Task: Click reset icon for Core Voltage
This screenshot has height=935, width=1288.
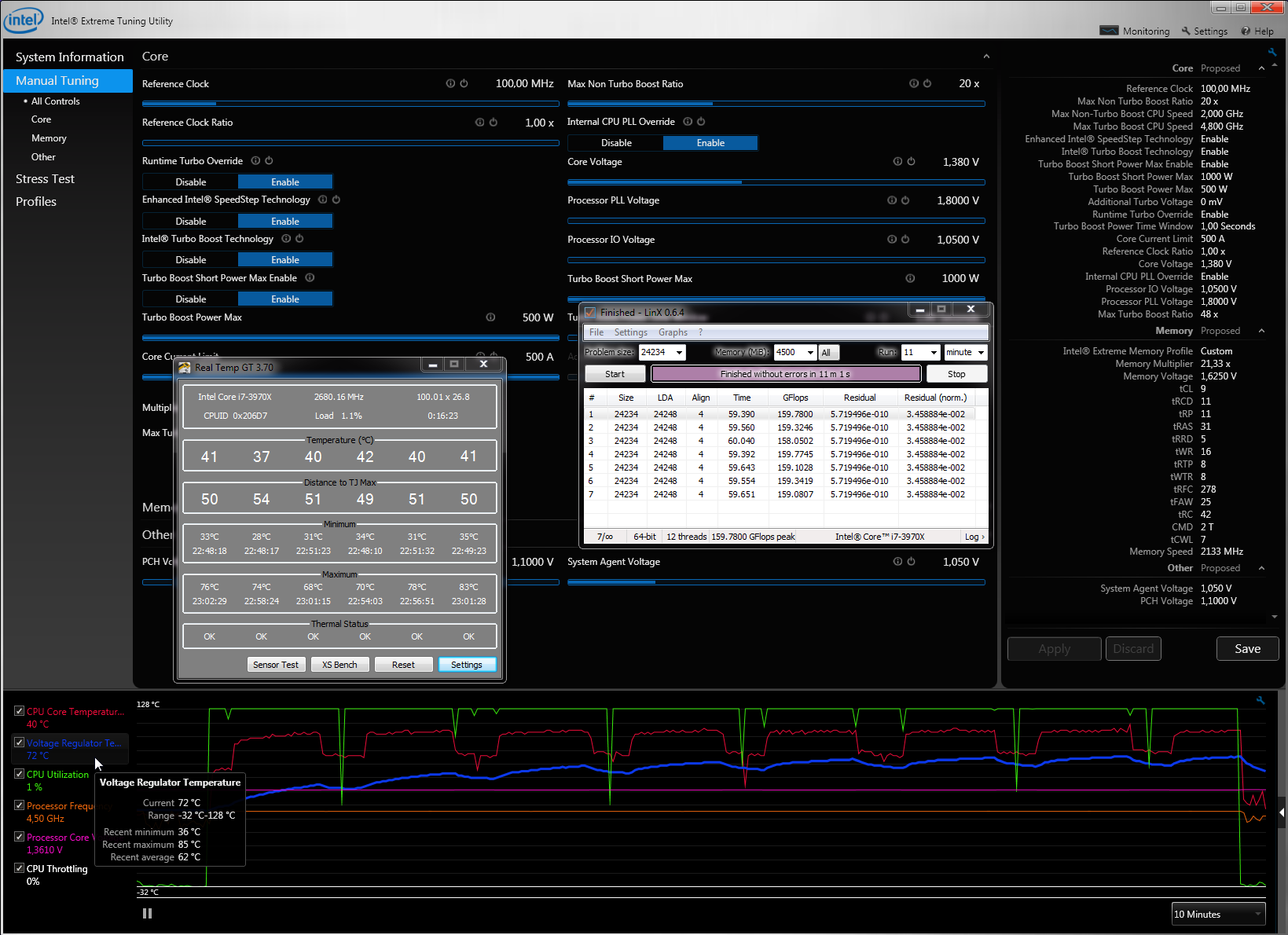Action: coord(911,161)
